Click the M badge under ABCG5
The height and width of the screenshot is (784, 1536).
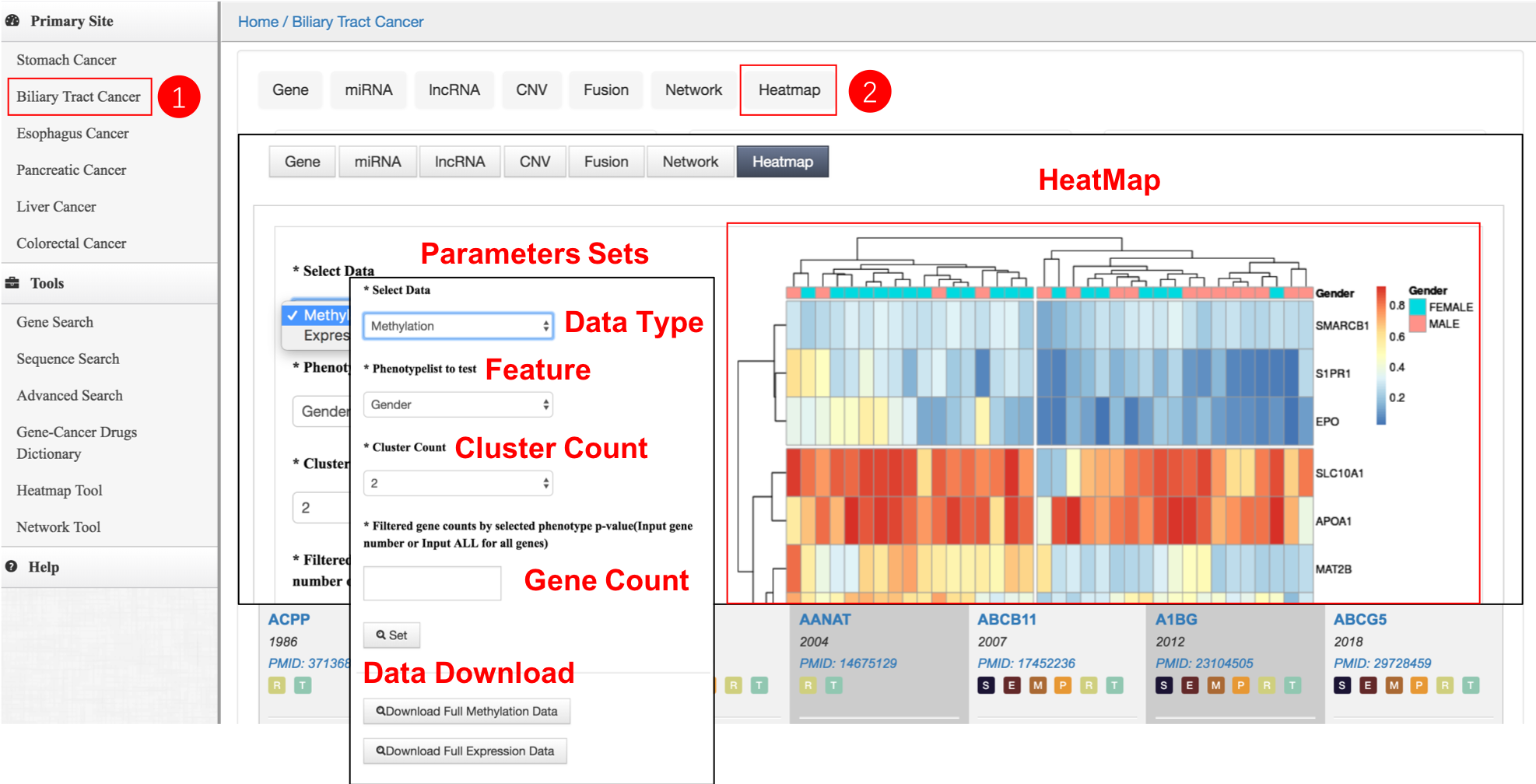(1394, 685)
